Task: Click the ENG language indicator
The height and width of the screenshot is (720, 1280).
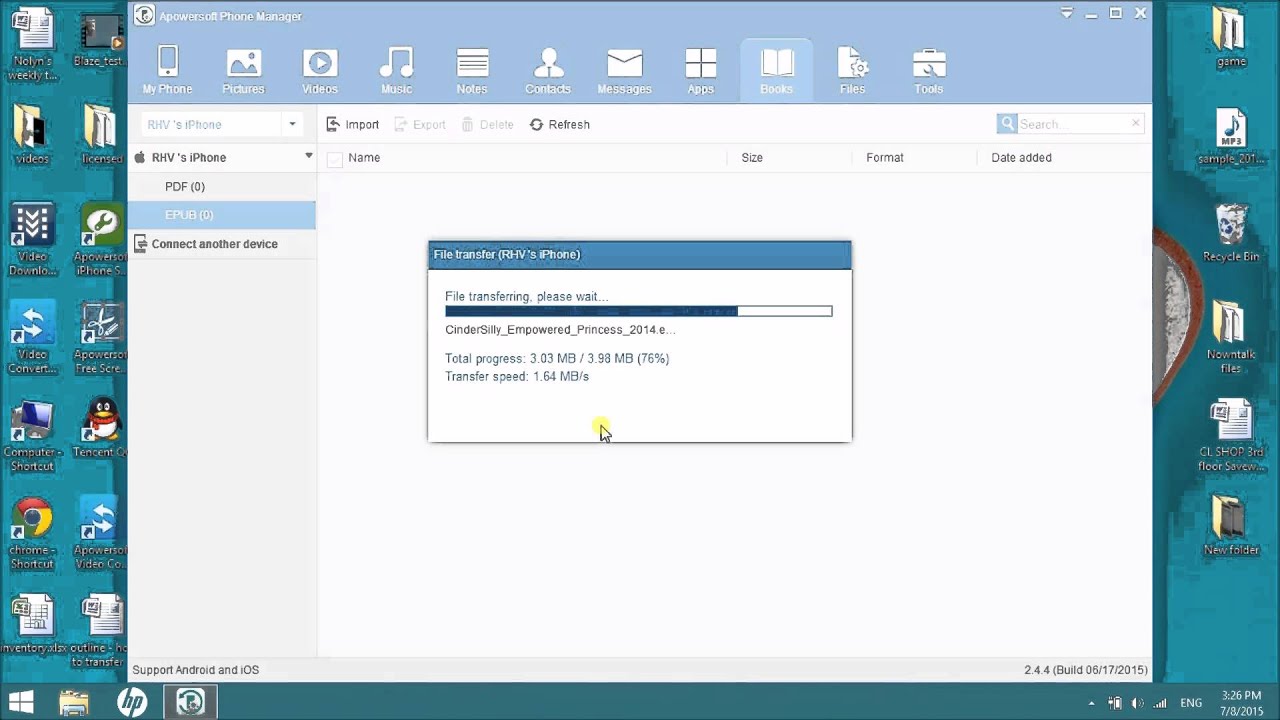Action: [x=1191, y=704]
